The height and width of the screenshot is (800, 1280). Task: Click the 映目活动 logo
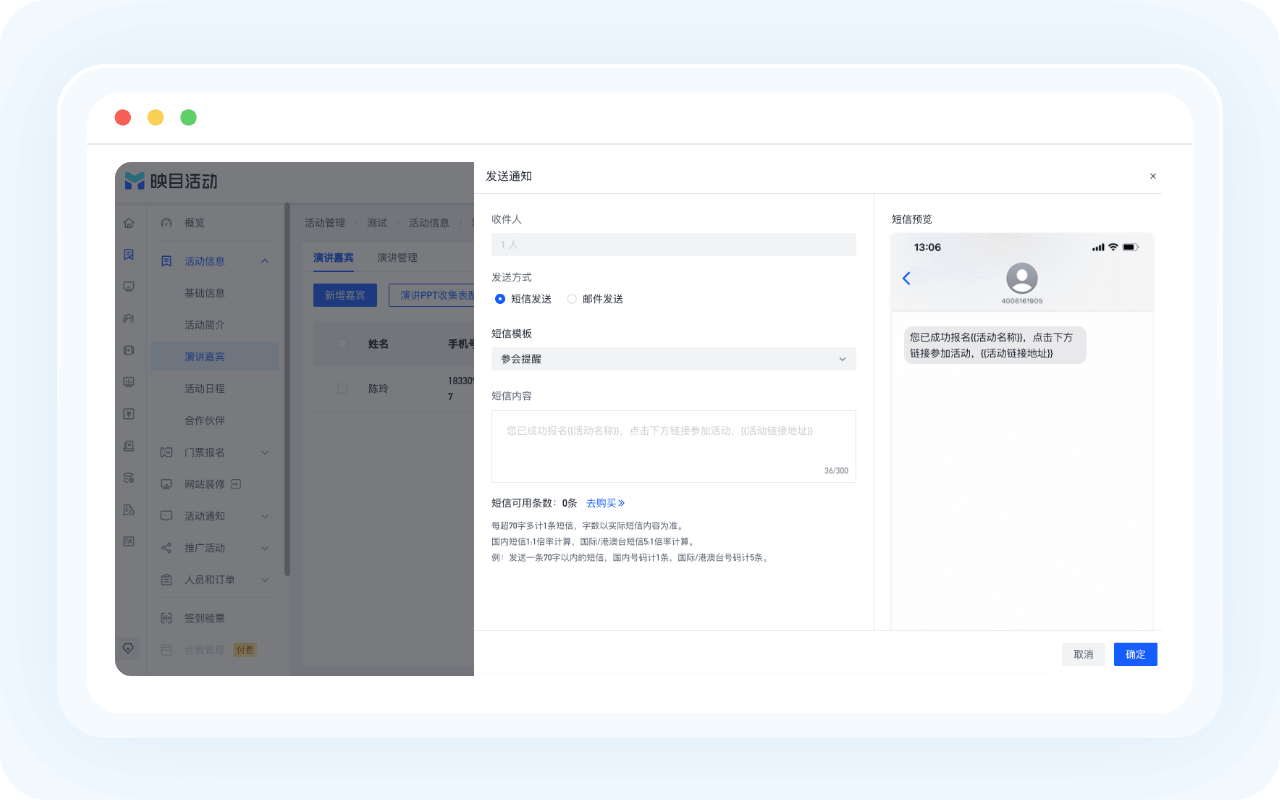pyautogui.click(x=171, y=181)
